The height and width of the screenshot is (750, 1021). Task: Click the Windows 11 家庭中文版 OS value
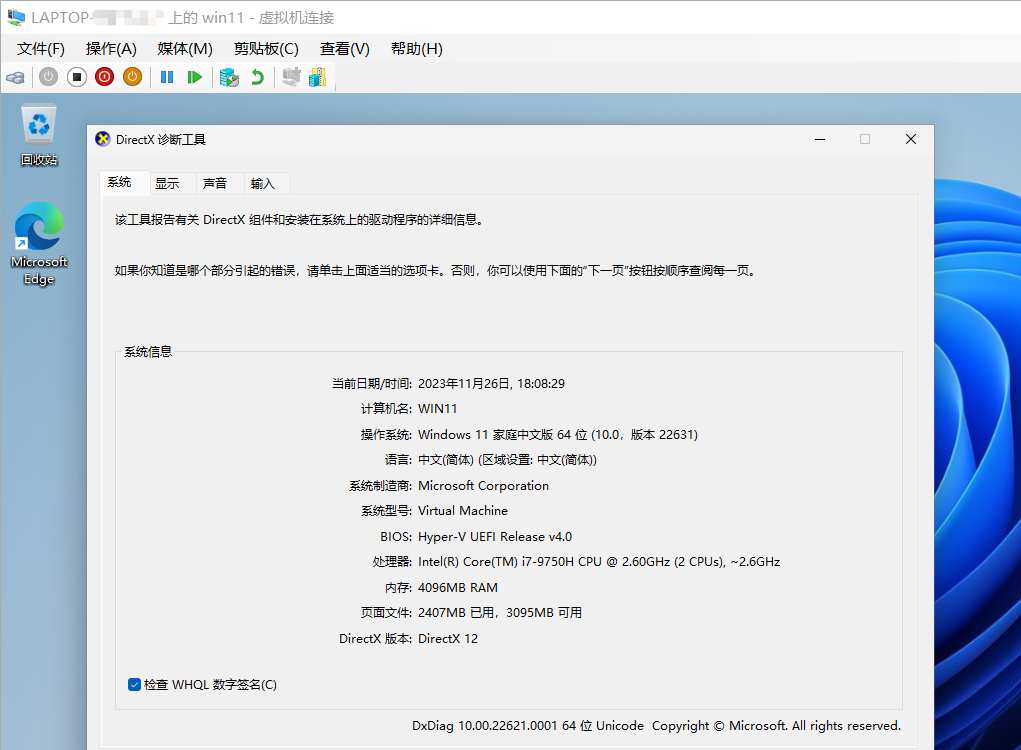point(558,435)
